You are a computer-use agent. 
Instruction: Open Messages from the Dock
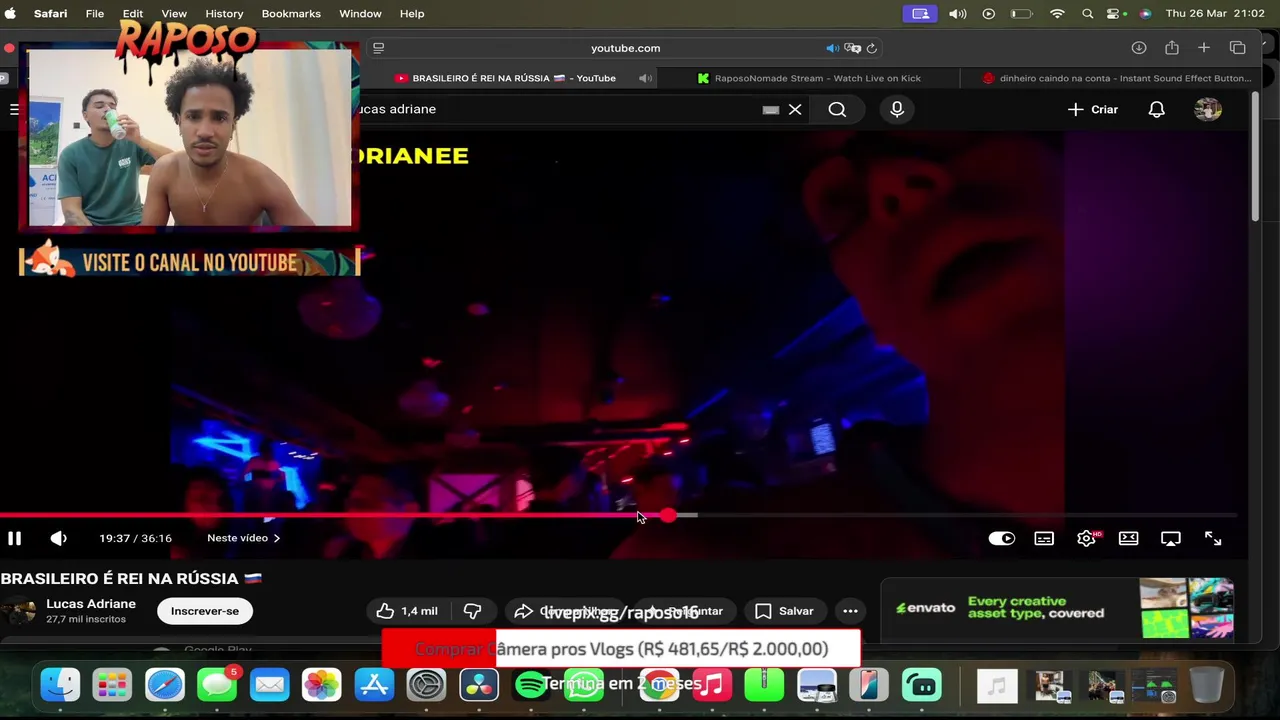point(217,685)
